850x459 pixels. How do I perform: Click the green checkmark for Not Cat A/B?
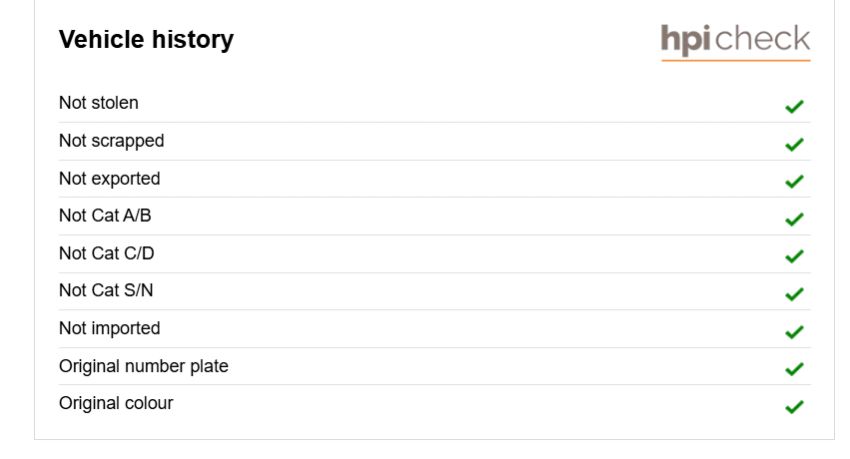pyautogui.click(x=794, y=219)
